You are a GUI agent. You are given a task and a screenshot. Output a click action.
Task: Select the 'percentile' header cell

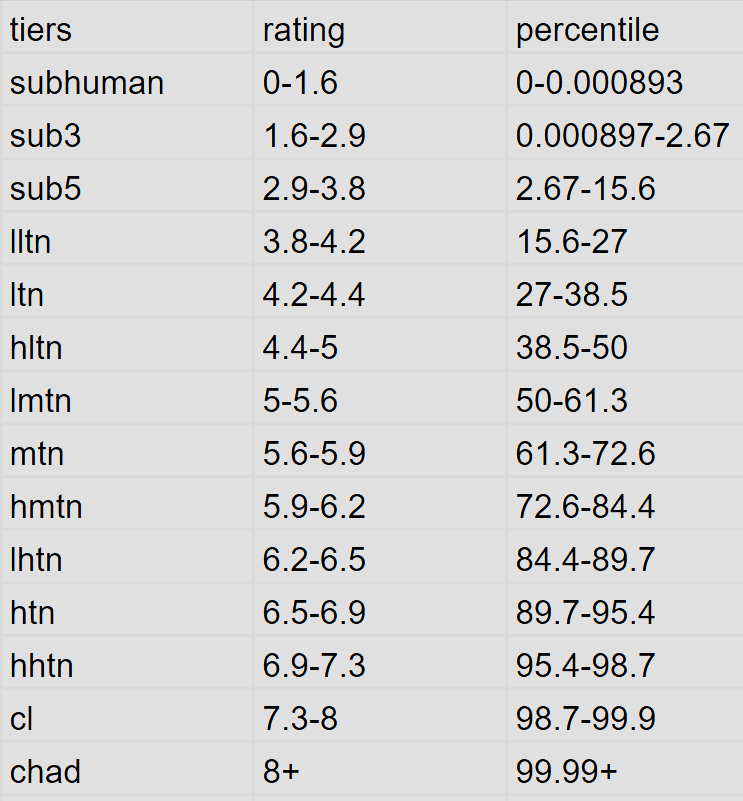(625, 27)
